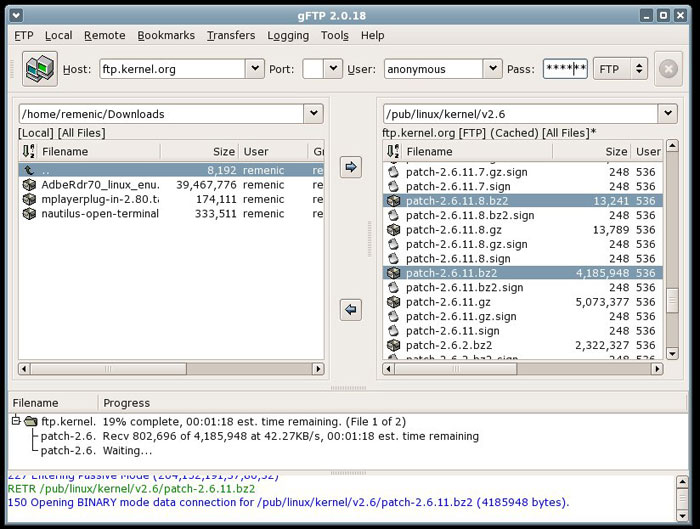
Task: Click the mplayerplug-in-2.80 package icon
Action: click(29, 199)
